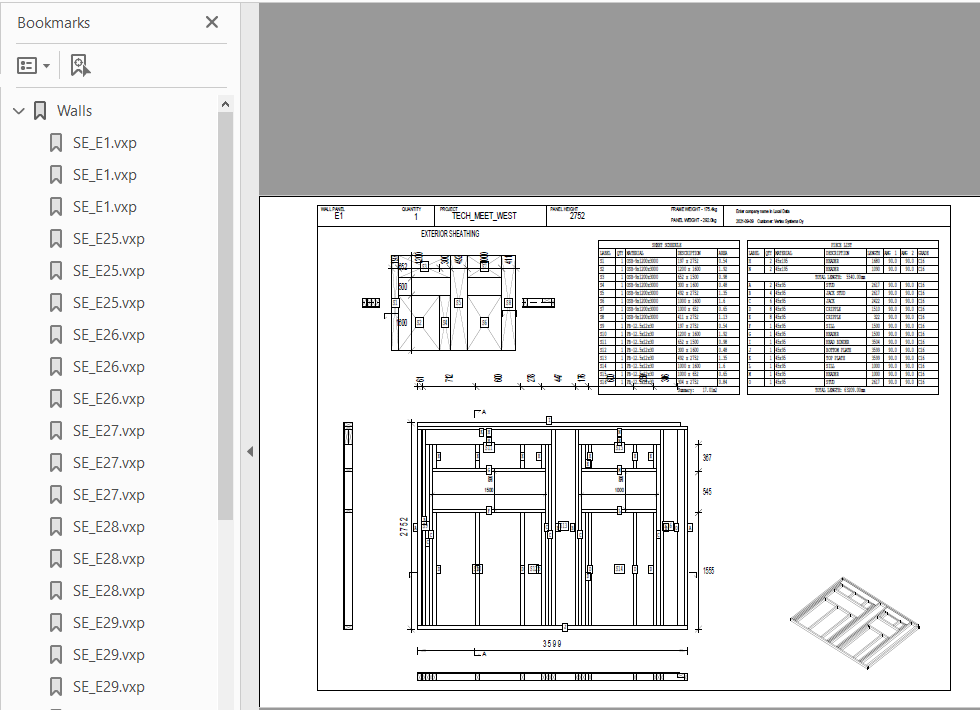Go to the bottom SE_E29.vxp bookmark

tap(108, 687)
